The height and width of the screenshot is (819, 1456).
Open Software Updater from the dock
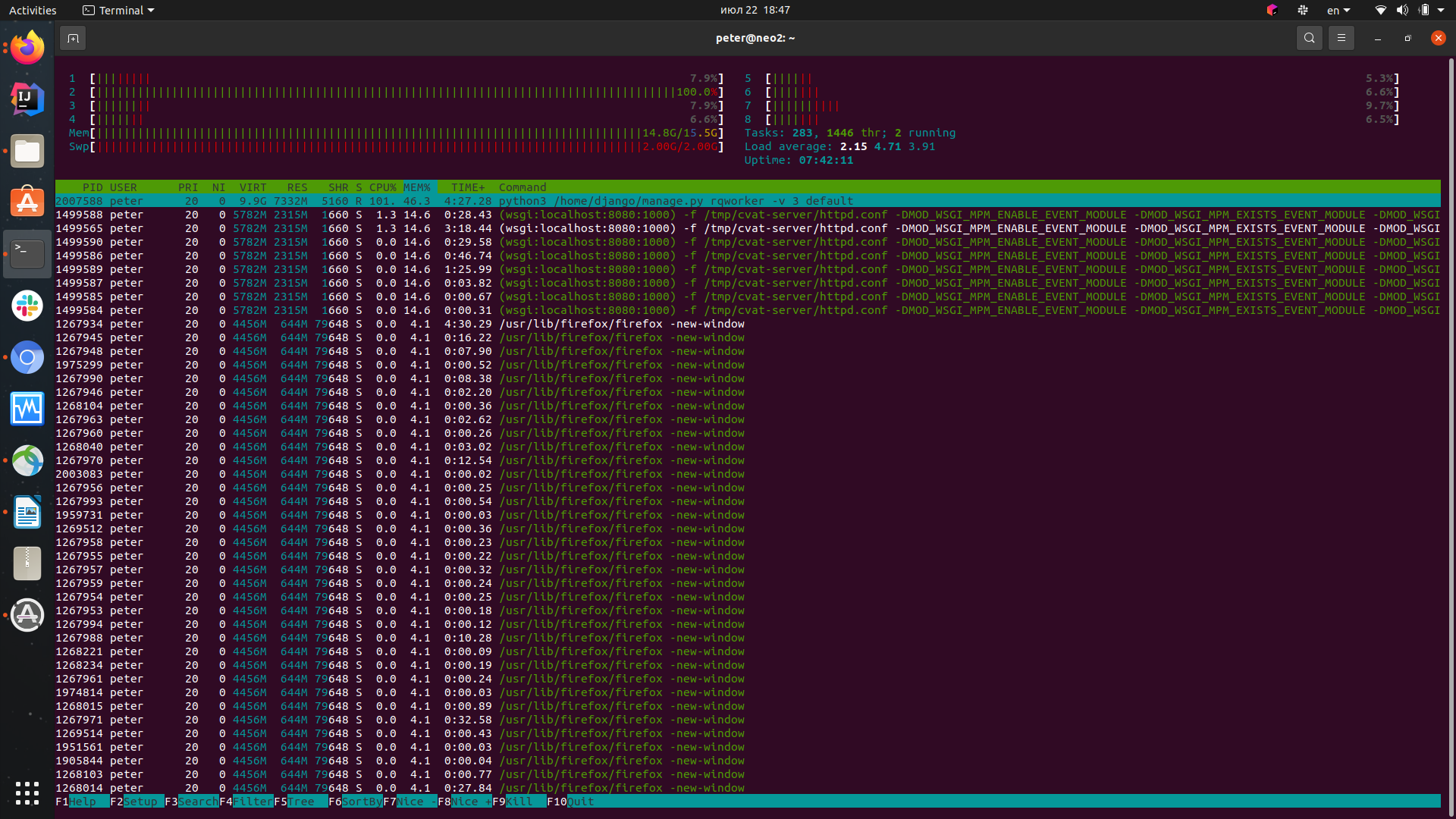click(x=27, y=615)
